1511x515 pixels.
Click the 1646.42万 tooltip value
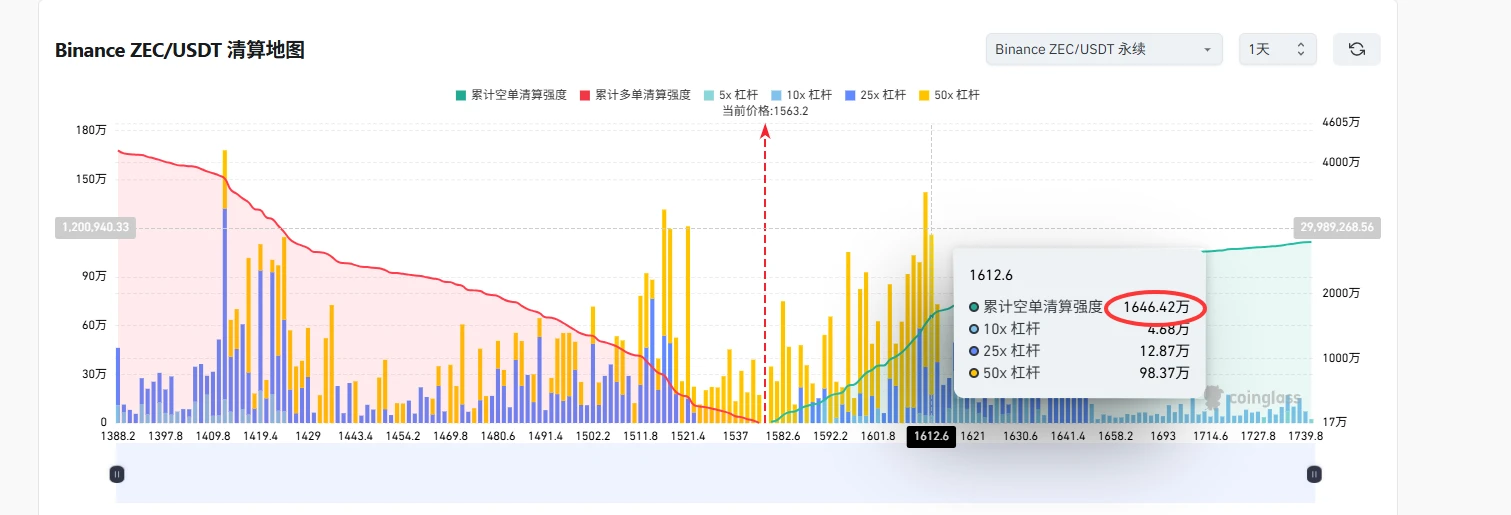1156,307
